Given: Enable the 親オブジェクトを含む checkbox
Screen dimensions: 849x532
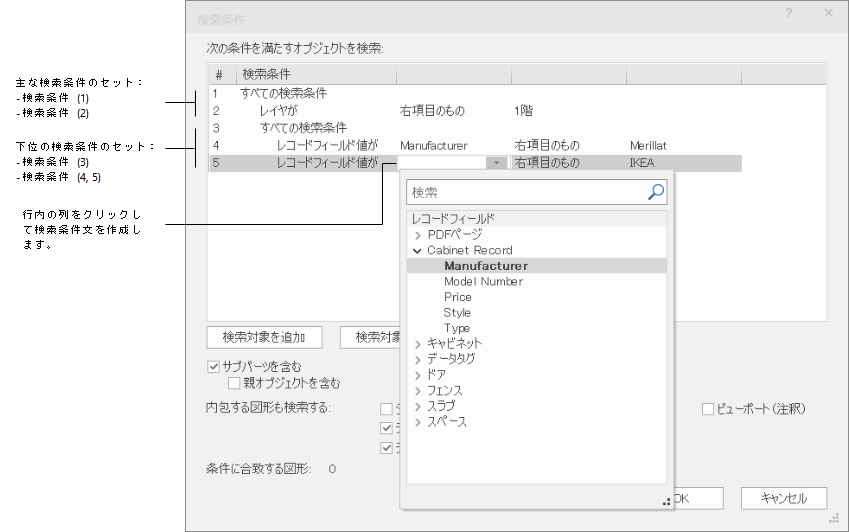Looking at the screenshot, I should point(235,382).
